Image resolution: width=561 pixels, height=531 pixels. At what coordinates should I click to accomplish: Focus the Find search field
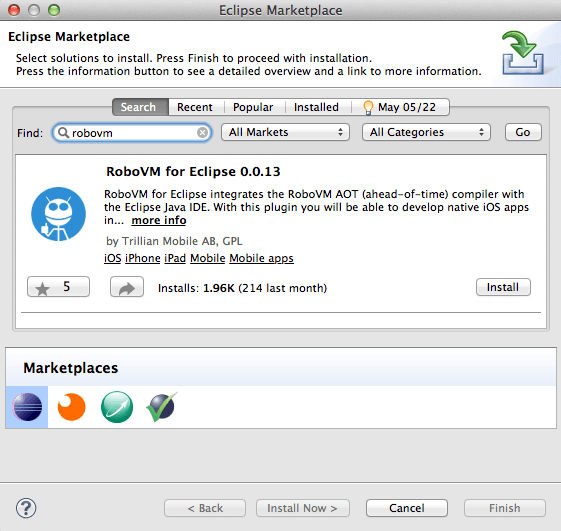pyautogui.click(x=132, y=133)
